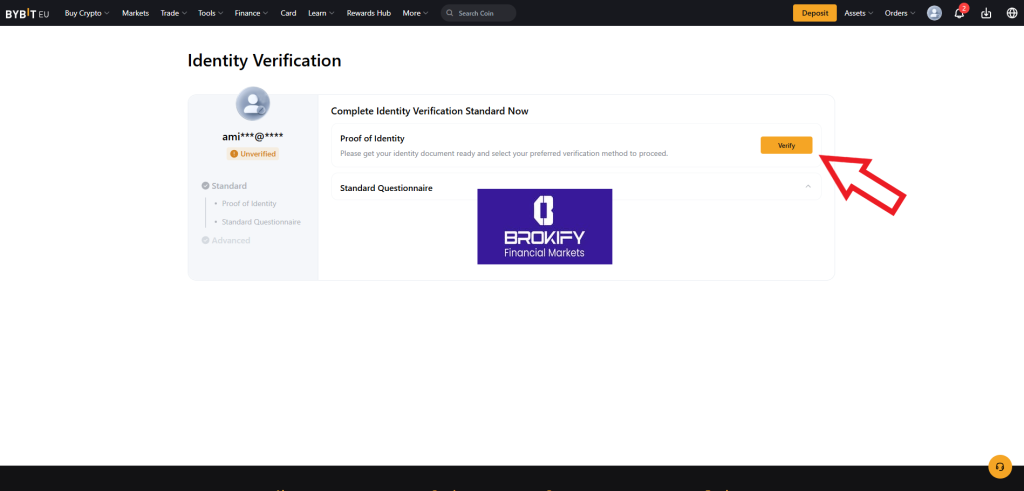Open the Rewards Hub menu item
This screenshot has height=491, width=1024.
[x=369, y=13]
